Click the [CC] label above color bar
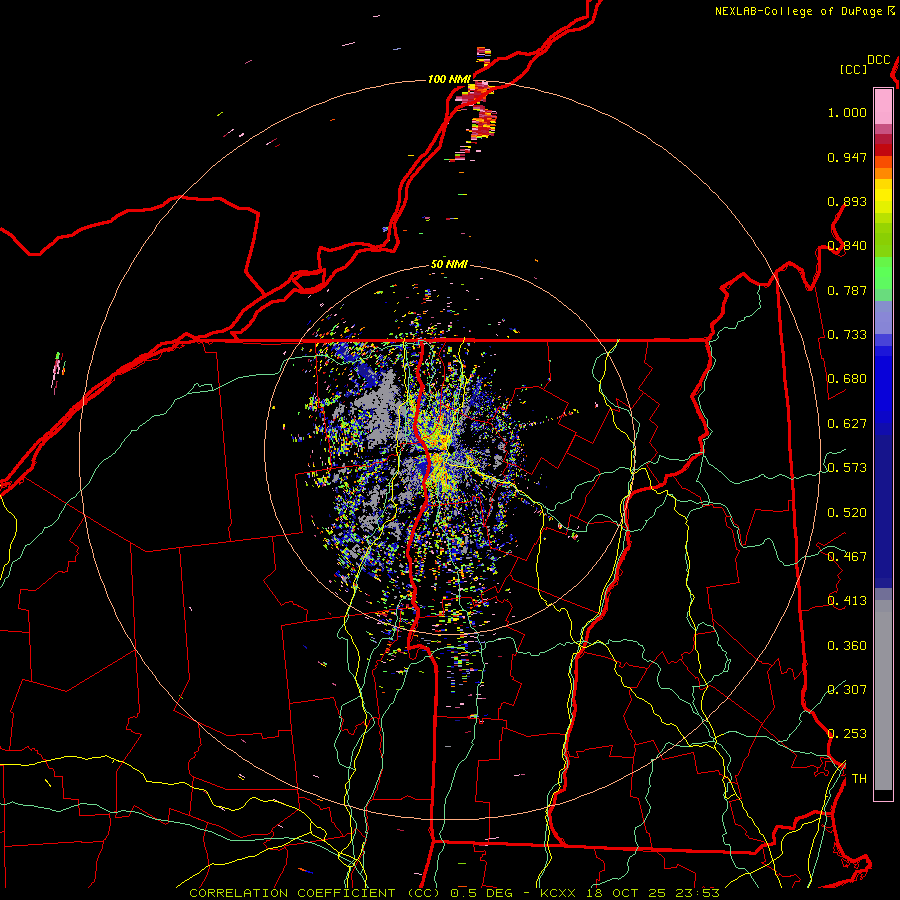Viewport: 900px width, 900px height. (x=854, y=69)
